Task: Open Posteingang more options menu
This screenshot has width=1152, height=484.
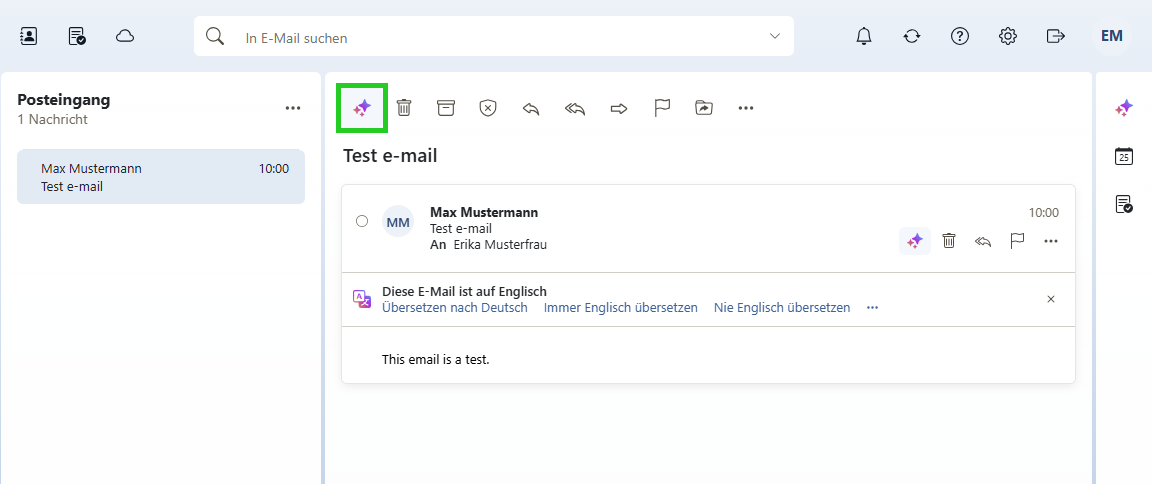Action: (293, 108)
